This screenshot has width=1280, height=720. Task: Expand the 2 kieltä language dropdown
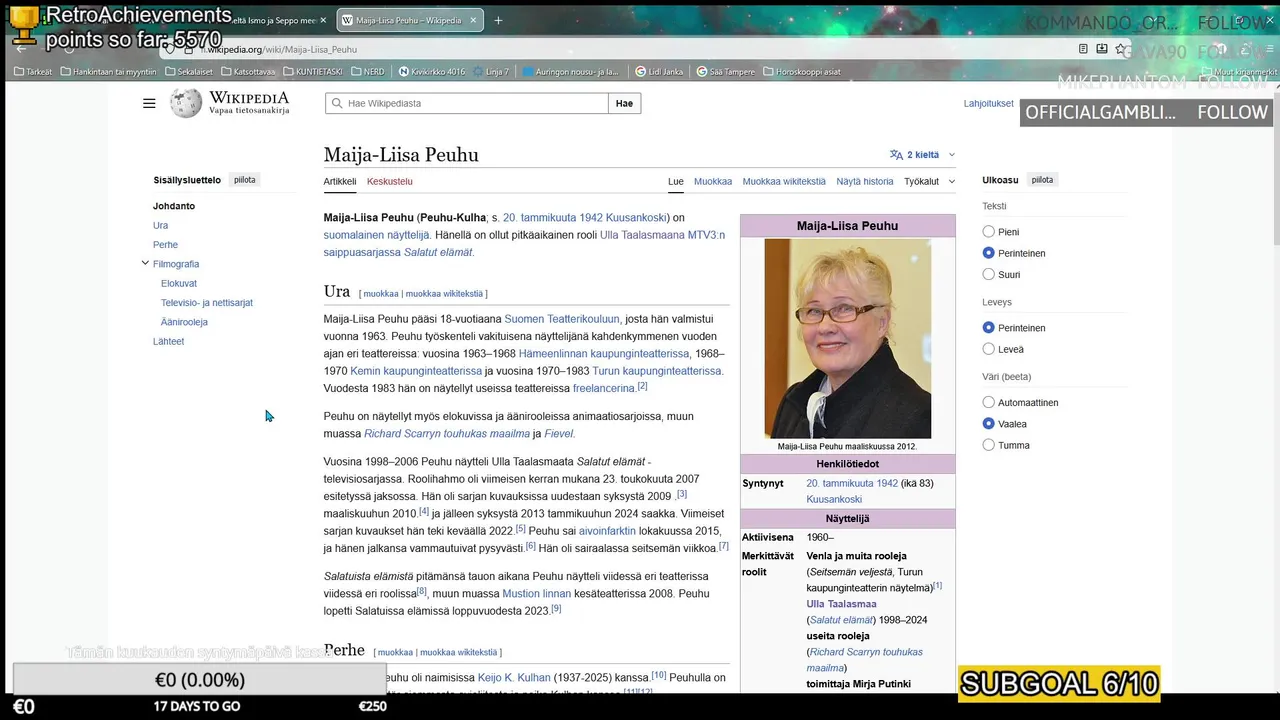(x=922, y=155)
